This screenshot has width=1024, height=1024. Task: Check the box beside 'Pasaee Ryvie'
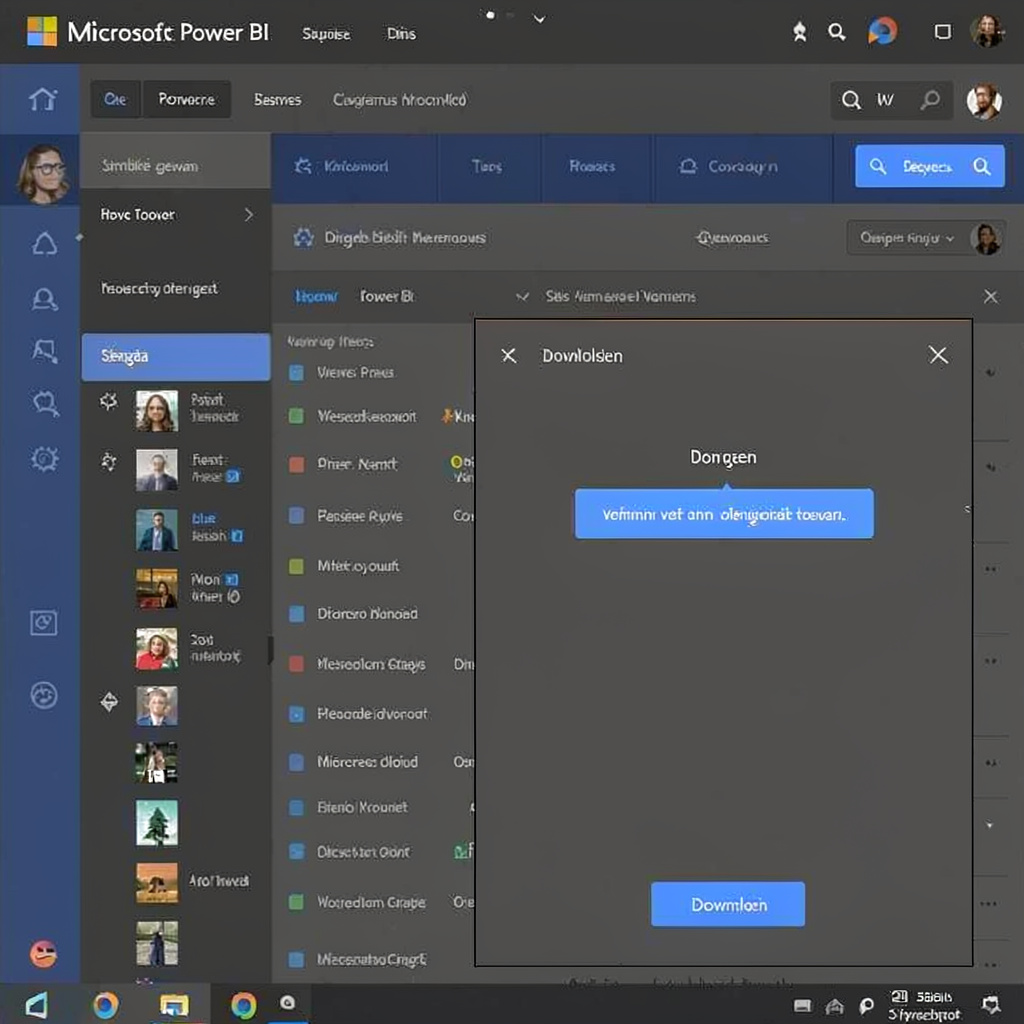[x=296, y=516]
